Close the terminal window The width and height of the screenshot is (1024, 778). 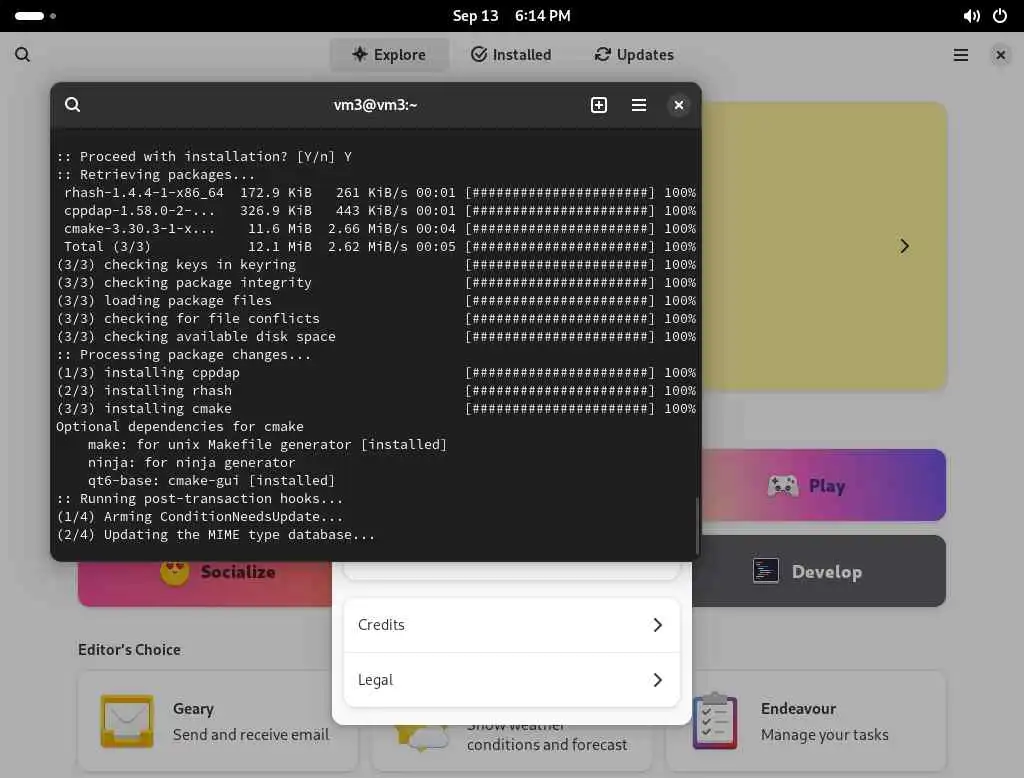(x=679, y=105)
